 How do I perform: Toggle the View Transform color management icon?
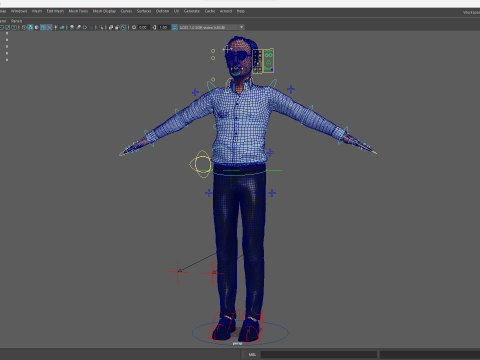174,27
